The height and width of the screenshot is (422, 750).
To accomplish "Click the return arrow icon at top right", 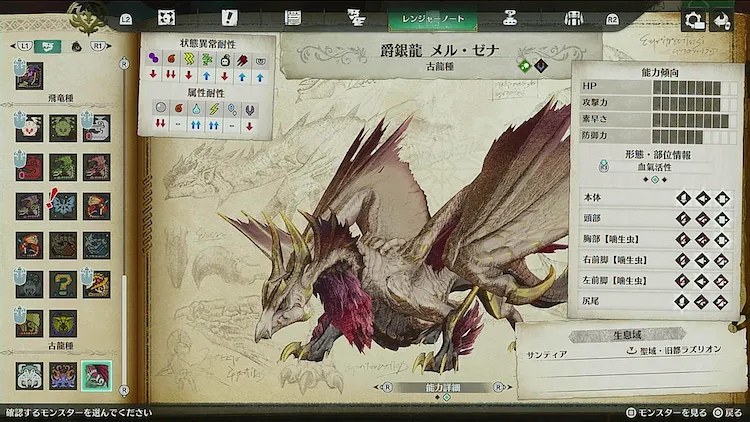I will coord(720,20).
